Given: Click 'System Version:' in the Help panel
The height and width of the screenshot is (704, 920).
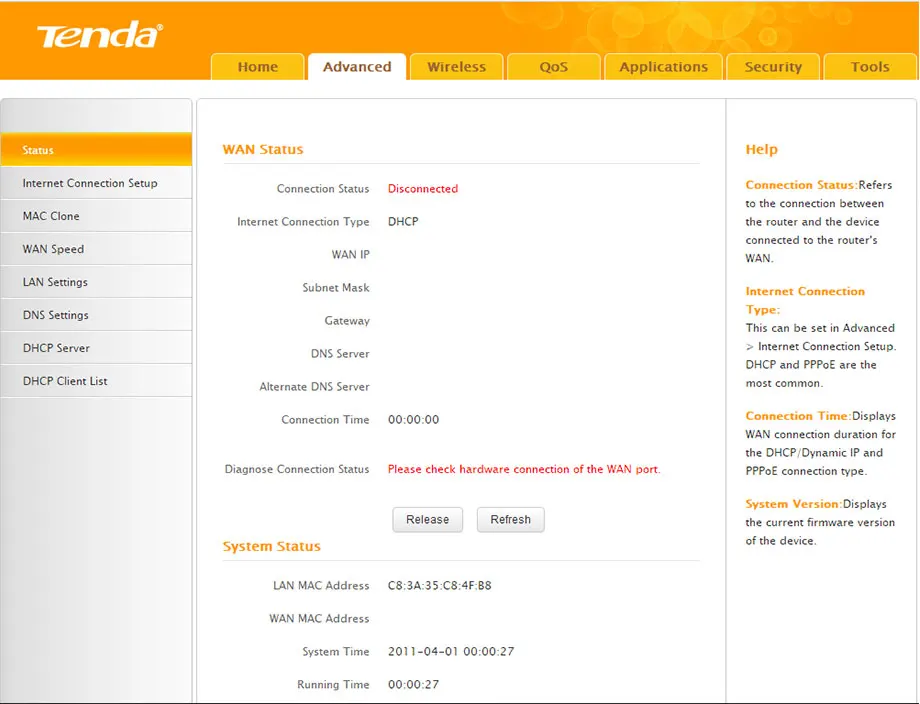Looking at the screenshot, I should point(794,504).
